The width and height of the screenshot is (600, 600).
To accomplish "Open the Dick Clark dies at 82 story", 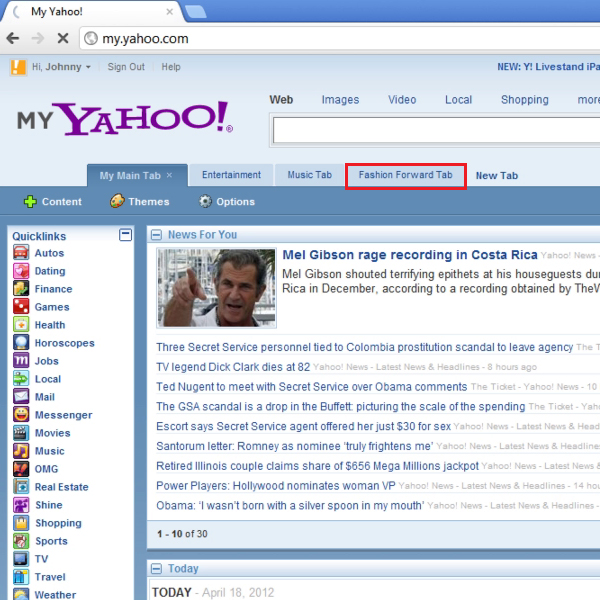I will pos(233,367).
